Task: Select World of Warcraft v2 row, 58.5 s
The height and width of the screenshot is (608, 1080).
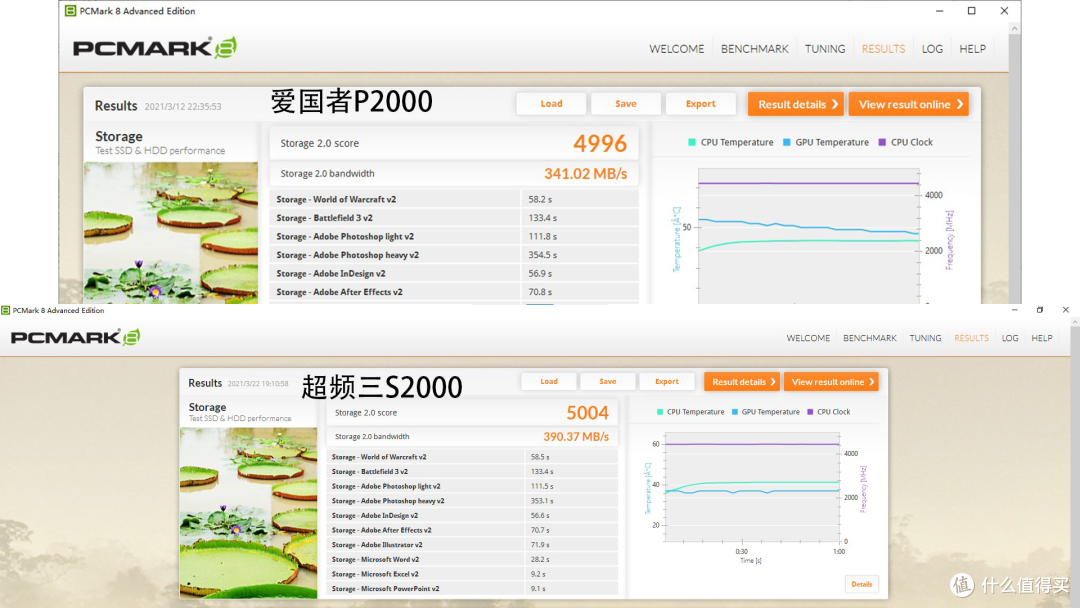Action: tap(472, 457)
